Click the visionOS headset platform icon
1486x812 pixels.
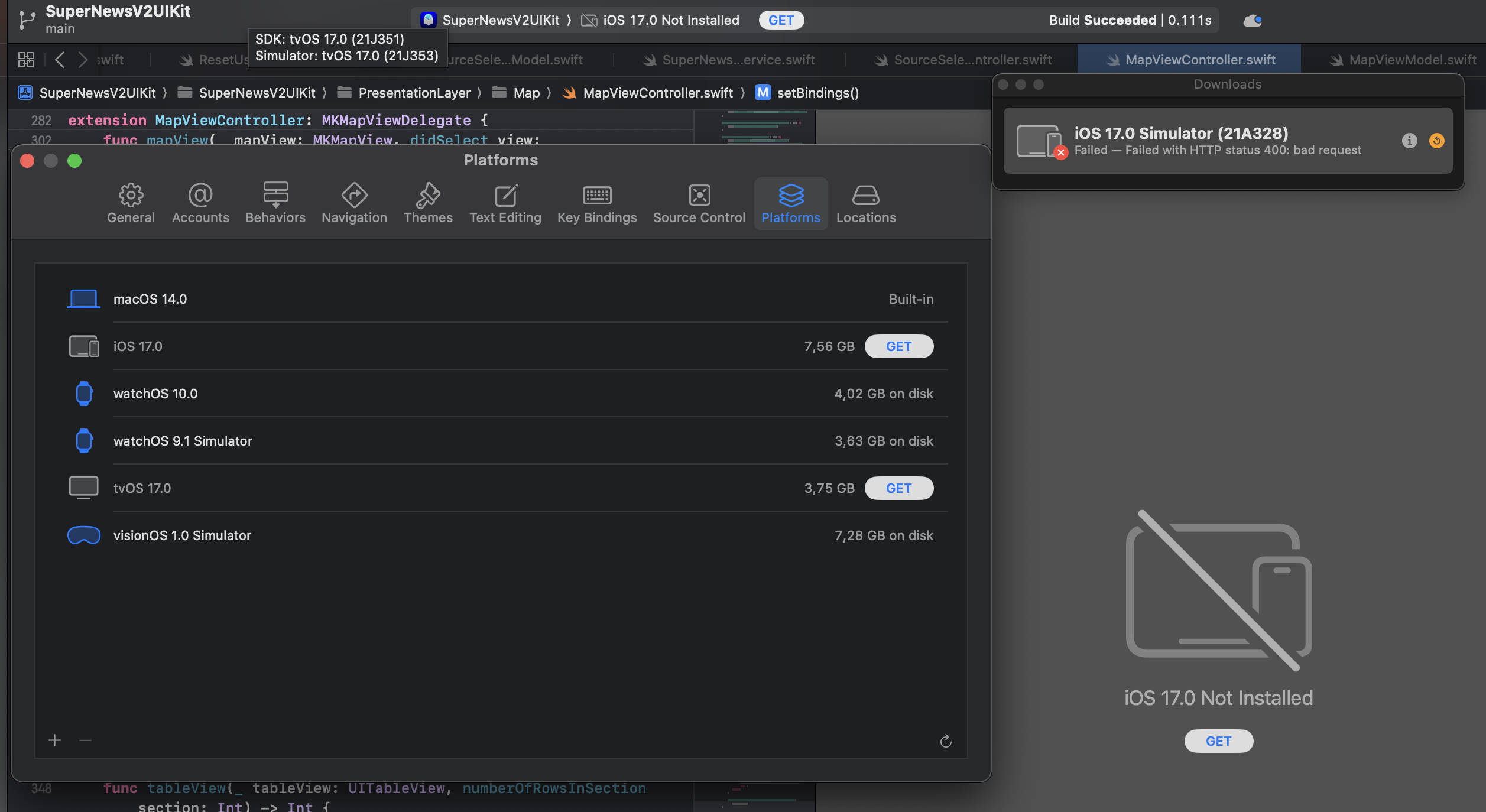[x=84, y=535]
